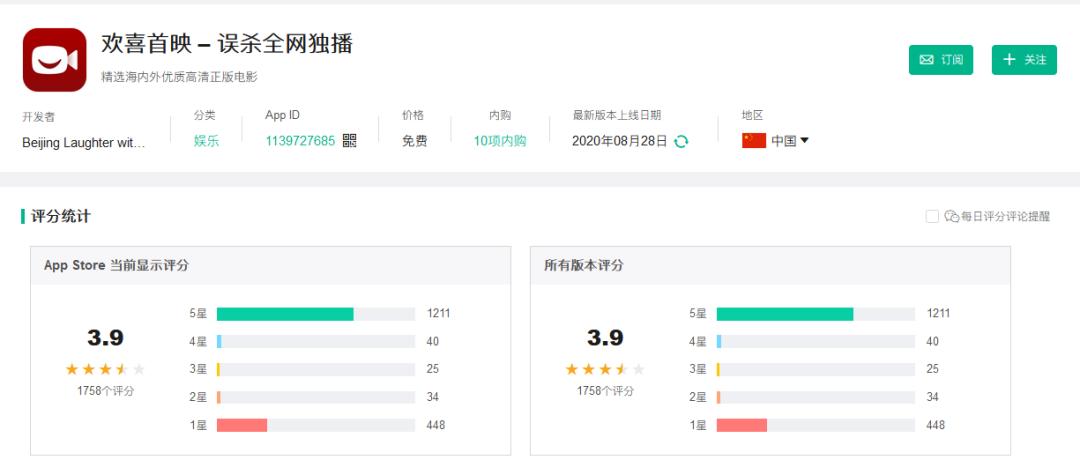Click App ID 1139727685 link

point(300,141)
